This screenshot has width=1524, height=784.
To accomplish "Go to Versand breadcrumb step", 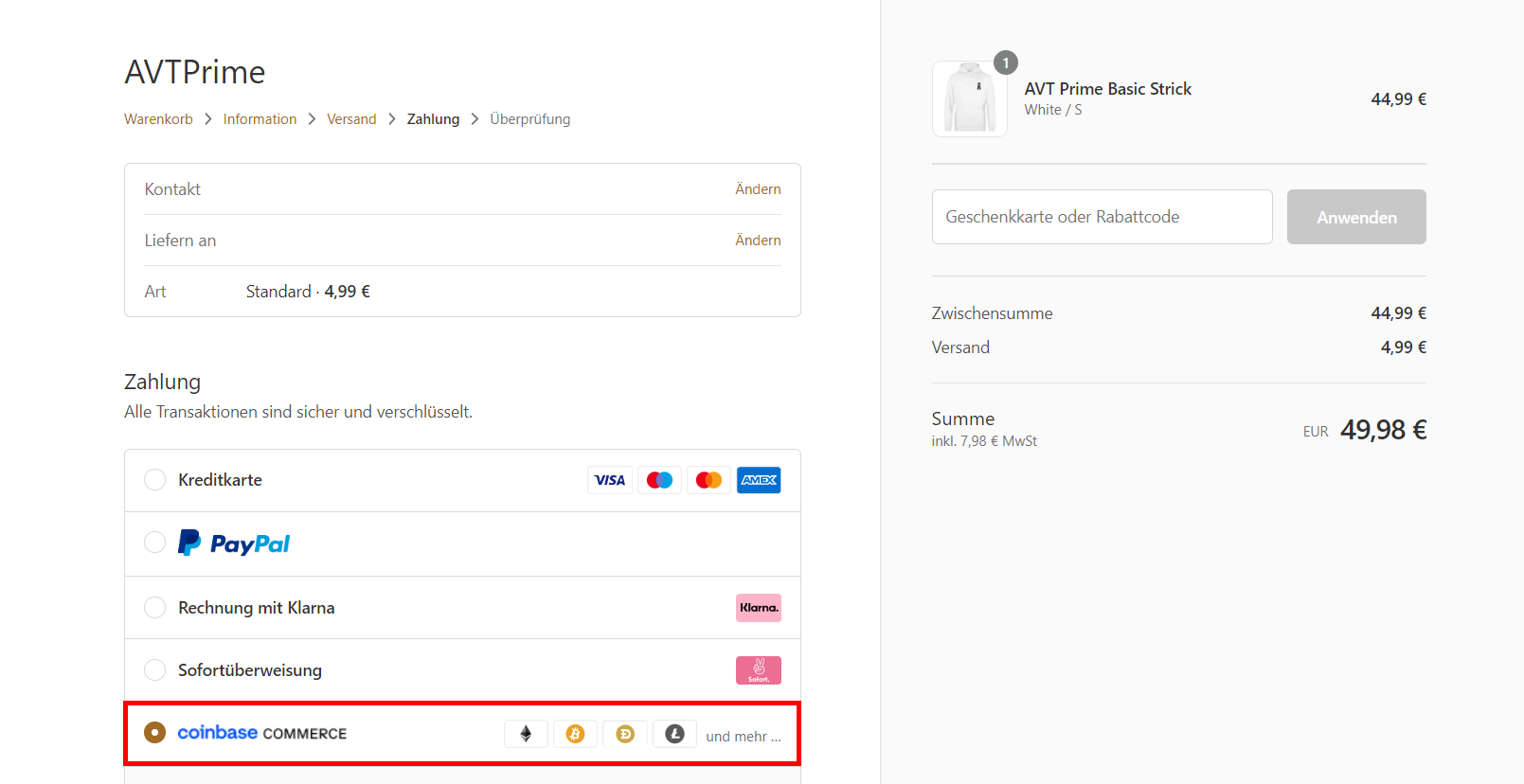I will coord(351,119).
